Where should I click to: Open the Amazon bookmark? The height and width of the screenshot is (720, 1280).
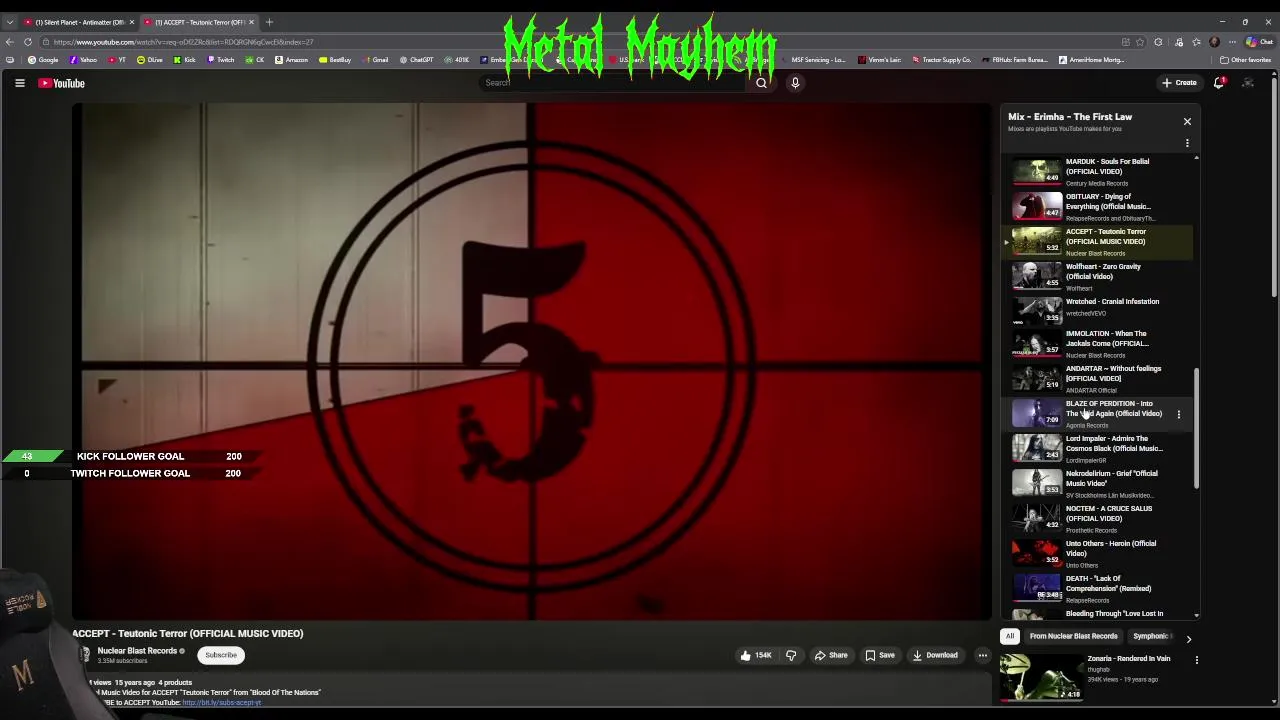coord(292,60)
